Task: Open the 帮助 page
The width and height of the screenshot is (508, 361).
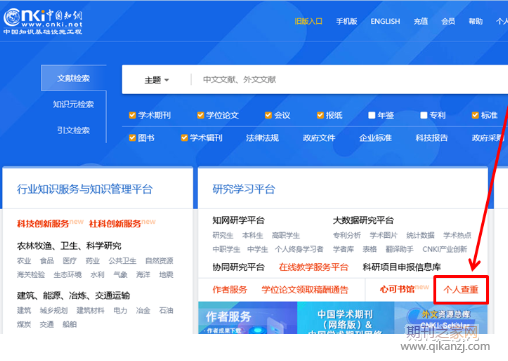Action: (475, 21)
